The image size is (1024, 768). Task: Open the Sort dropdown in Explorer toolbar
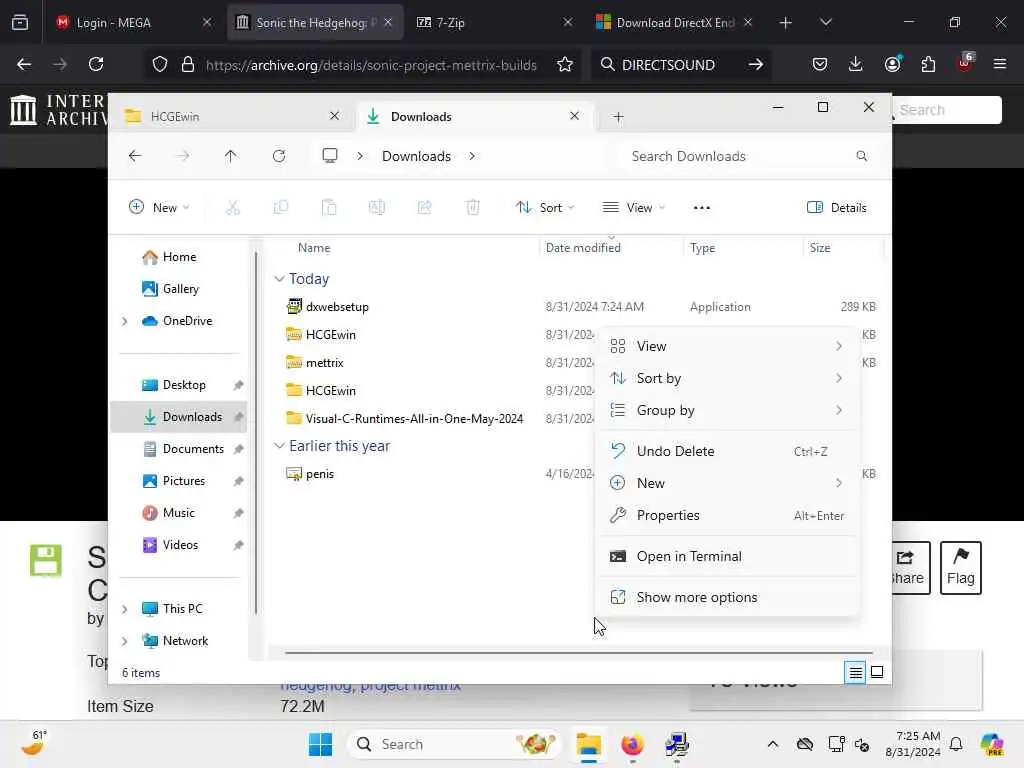pos(545,208)
